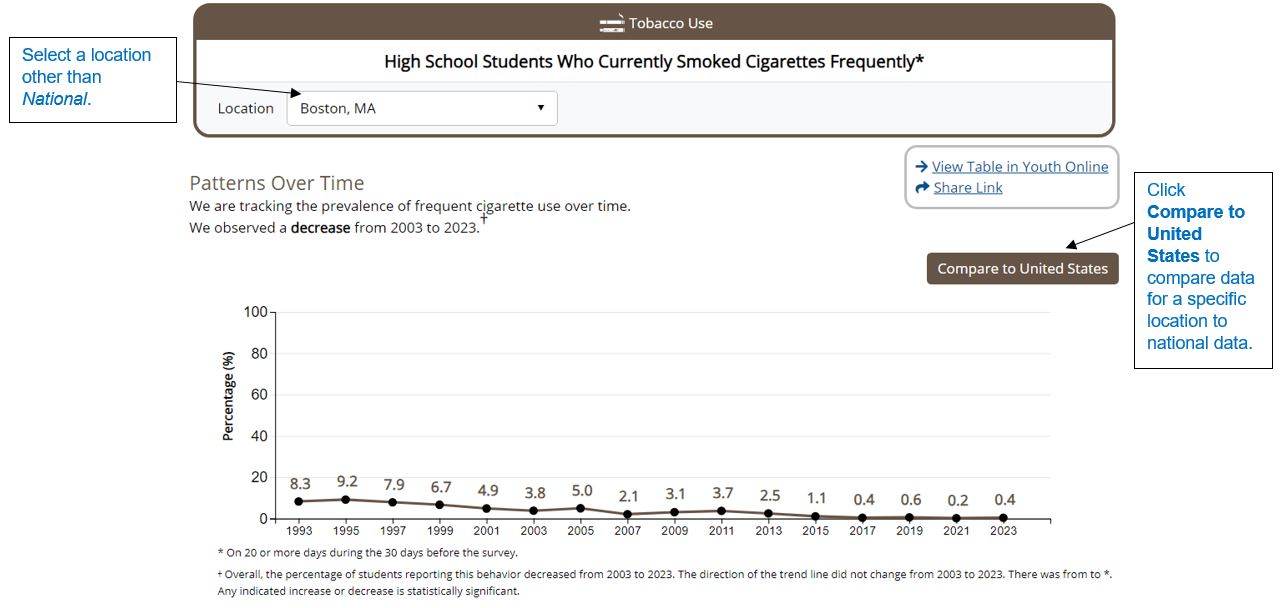Image resolution: width=1280 pixels, height=608 pixels.
Task: Click the Share Link hyperlink
Action: coord(968,188)
